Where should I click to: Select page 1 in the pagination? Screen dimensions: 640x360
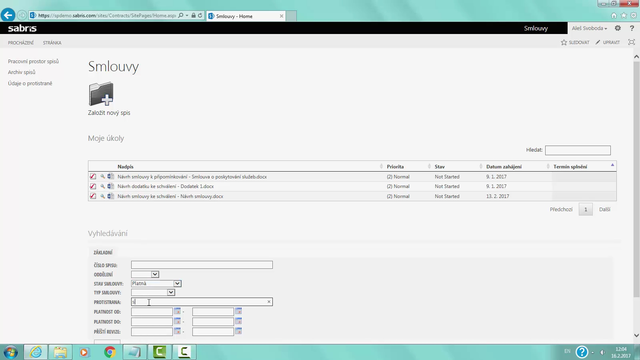pyautogui.click(x=585, y=209)
